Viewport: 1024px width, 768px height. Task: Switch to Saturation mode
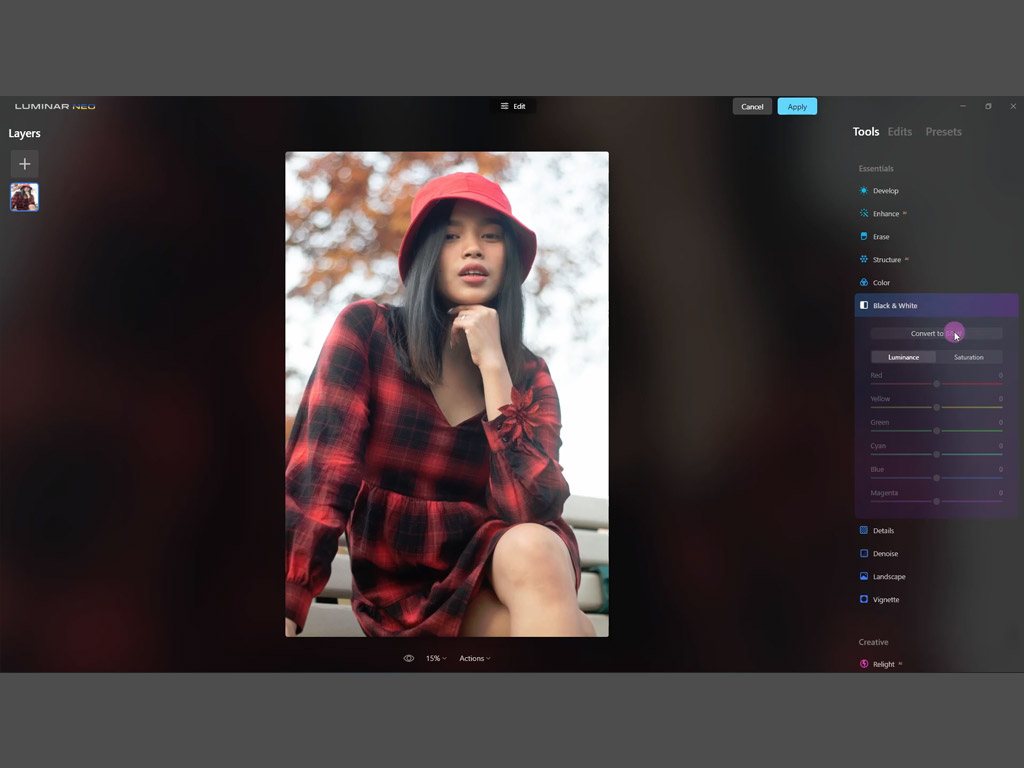tap(968, 357)
